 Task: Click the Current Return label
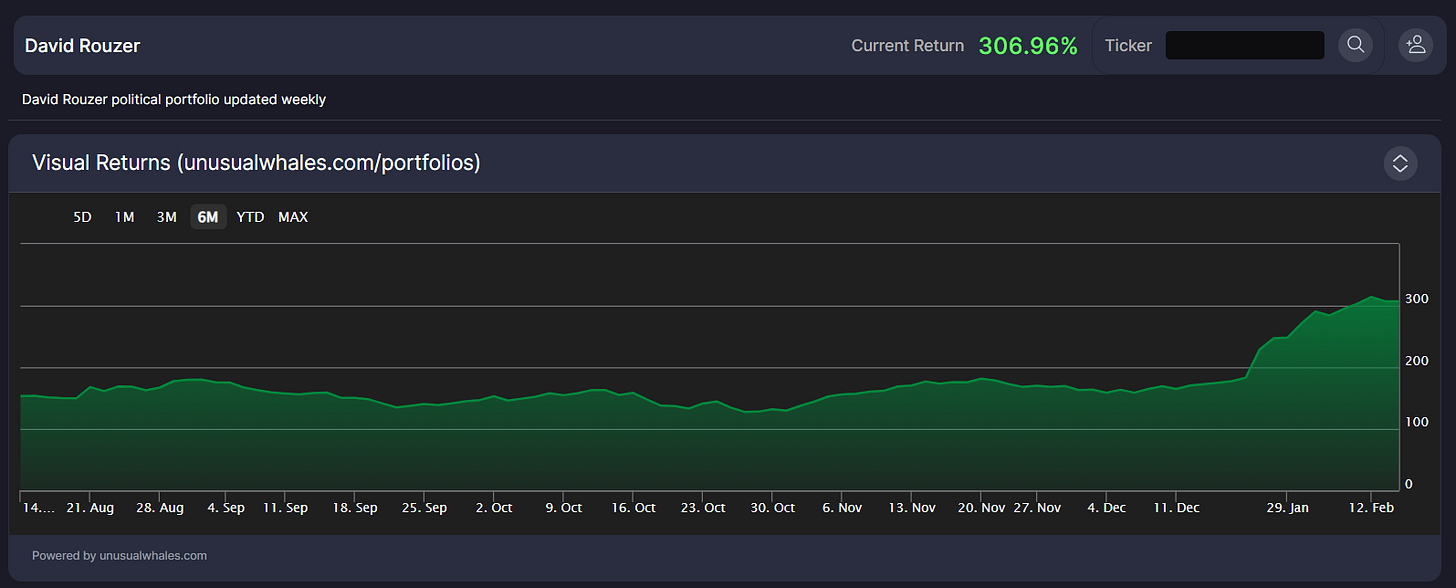tap(907, 46)
